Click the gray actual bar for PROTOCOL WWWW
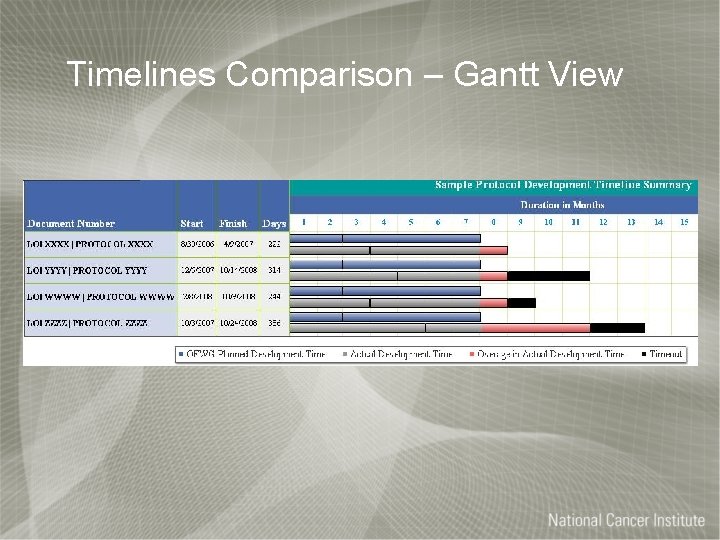The width and height of the screenshot is (720, 540). pyautogui.click(x=385, y=303)
